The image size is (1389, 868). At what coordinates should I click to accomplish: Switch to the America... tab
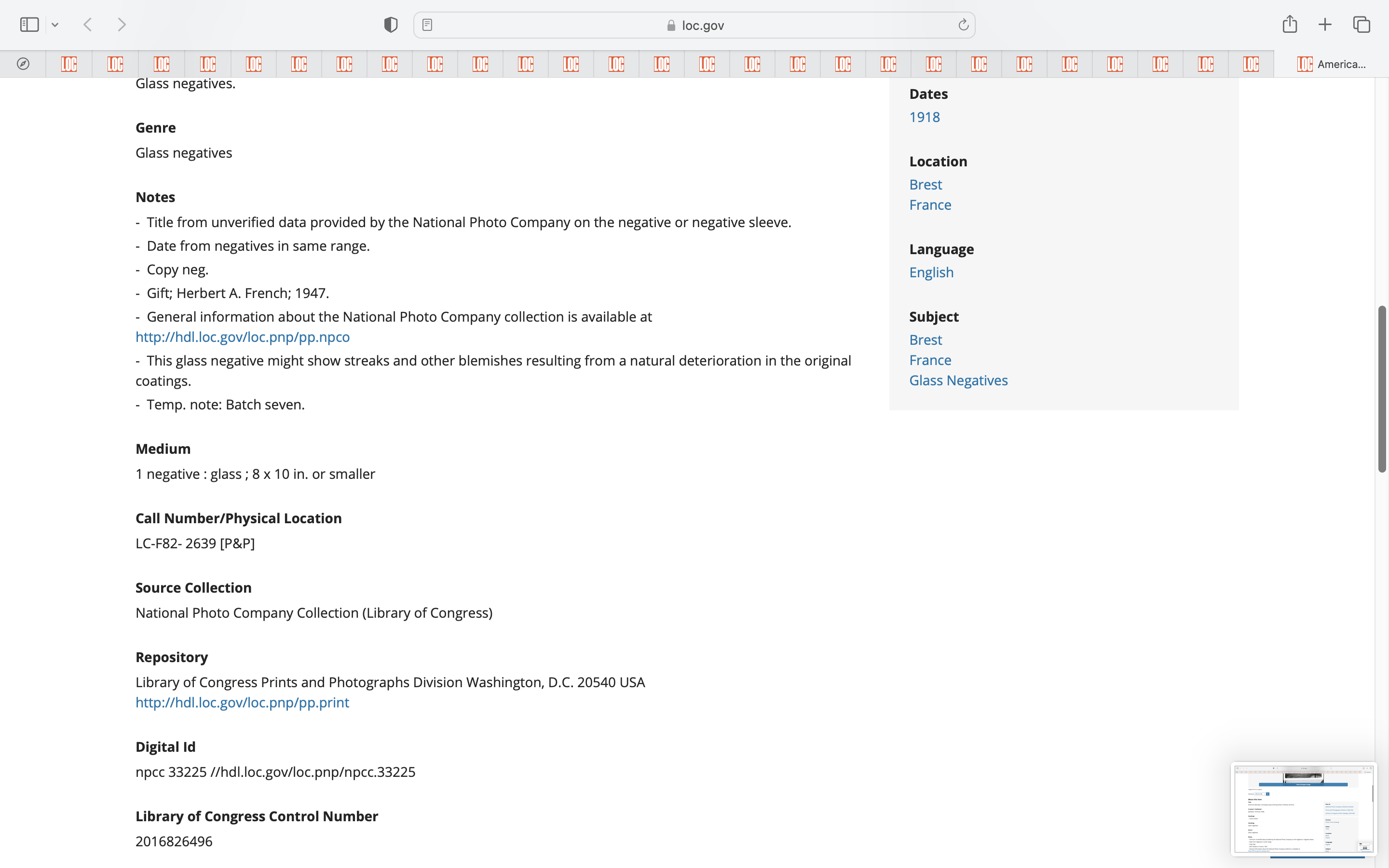point(1331,64)
